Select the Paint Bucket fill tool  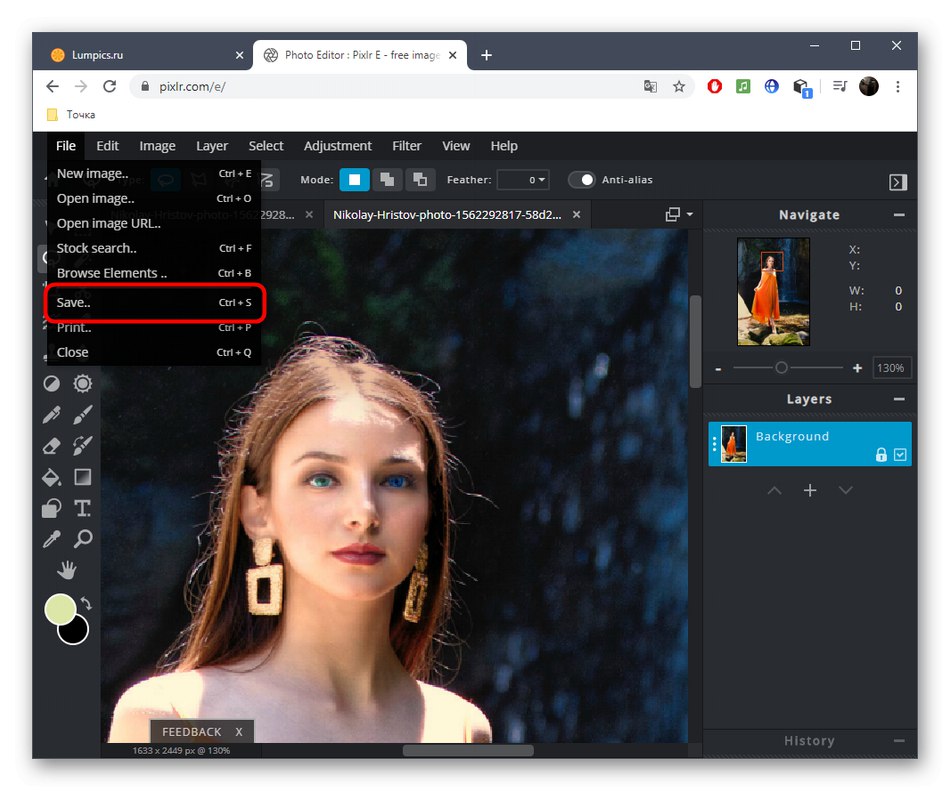(51, 477)
